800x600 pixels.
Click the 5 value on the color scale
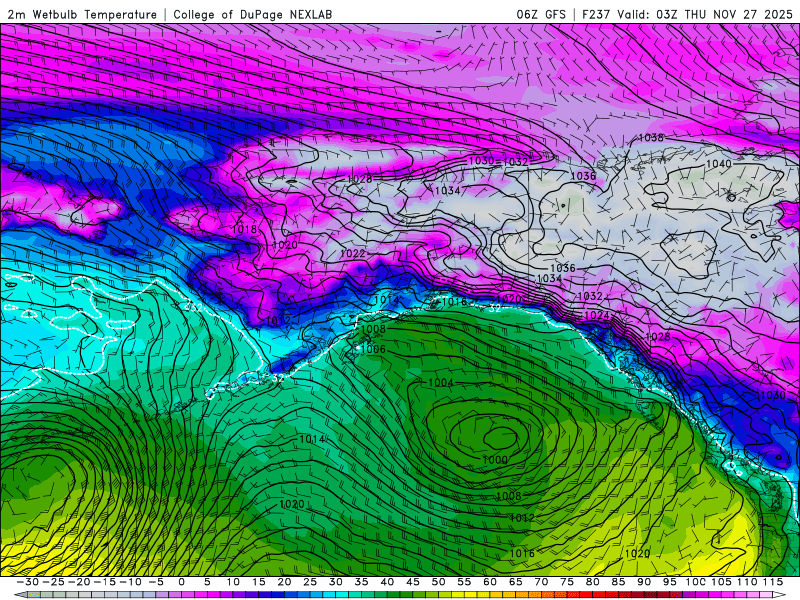click(207, 582)
